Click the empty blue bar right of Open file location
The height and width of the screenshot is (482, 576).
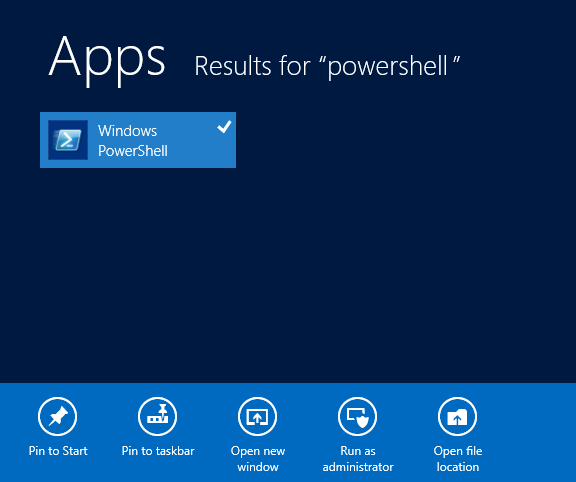coord(529,433)
